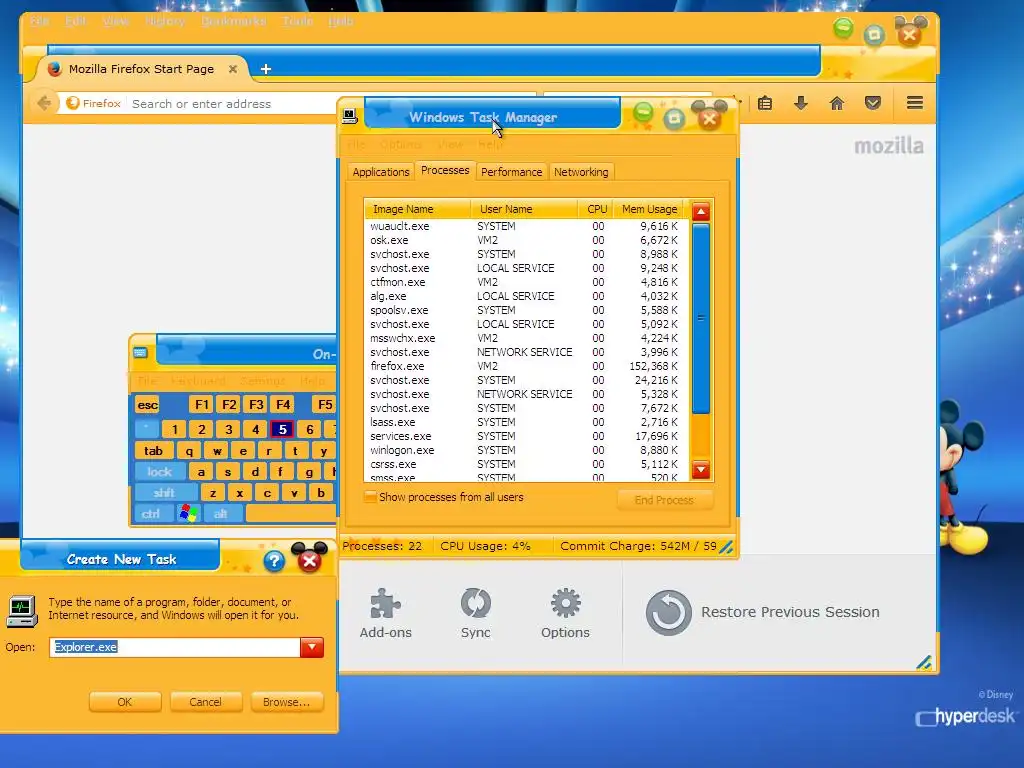Click the Open text field with Explorer.exe
This screenshot has height=768, width=1024.
pos(174,647)
